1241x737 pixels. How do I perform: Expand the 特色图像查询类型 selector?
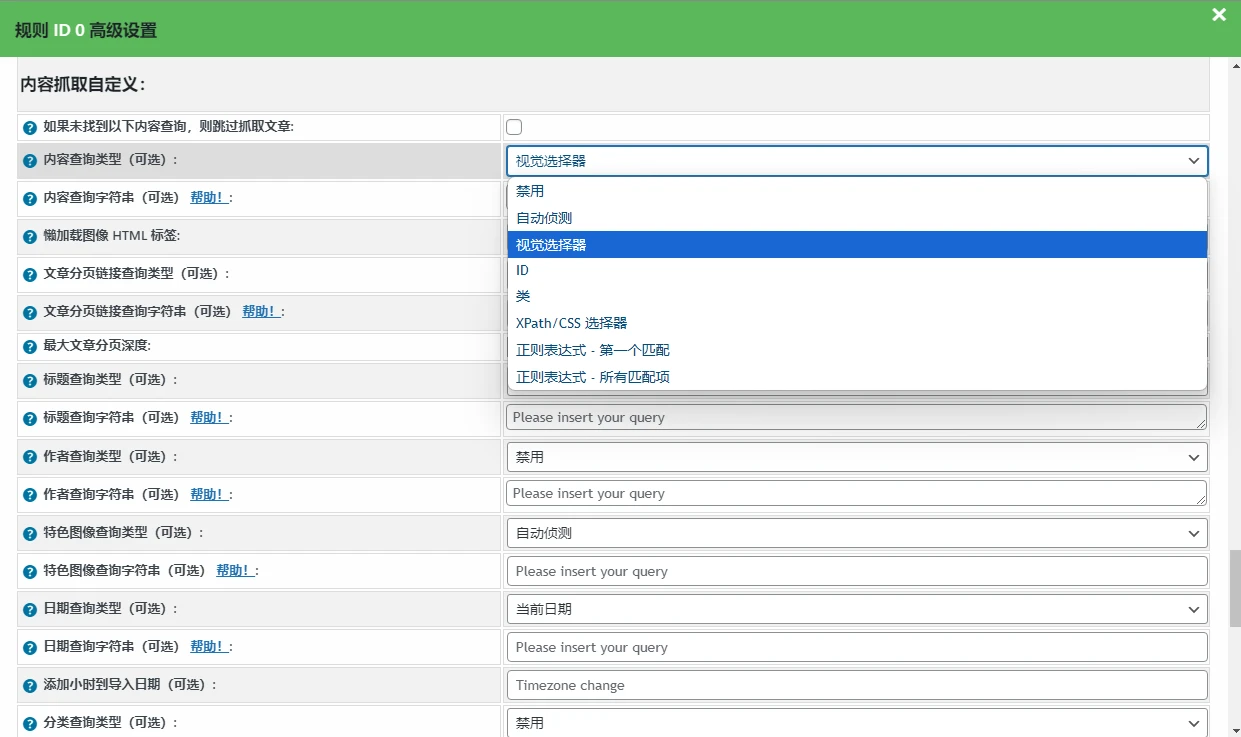(855, 532)
